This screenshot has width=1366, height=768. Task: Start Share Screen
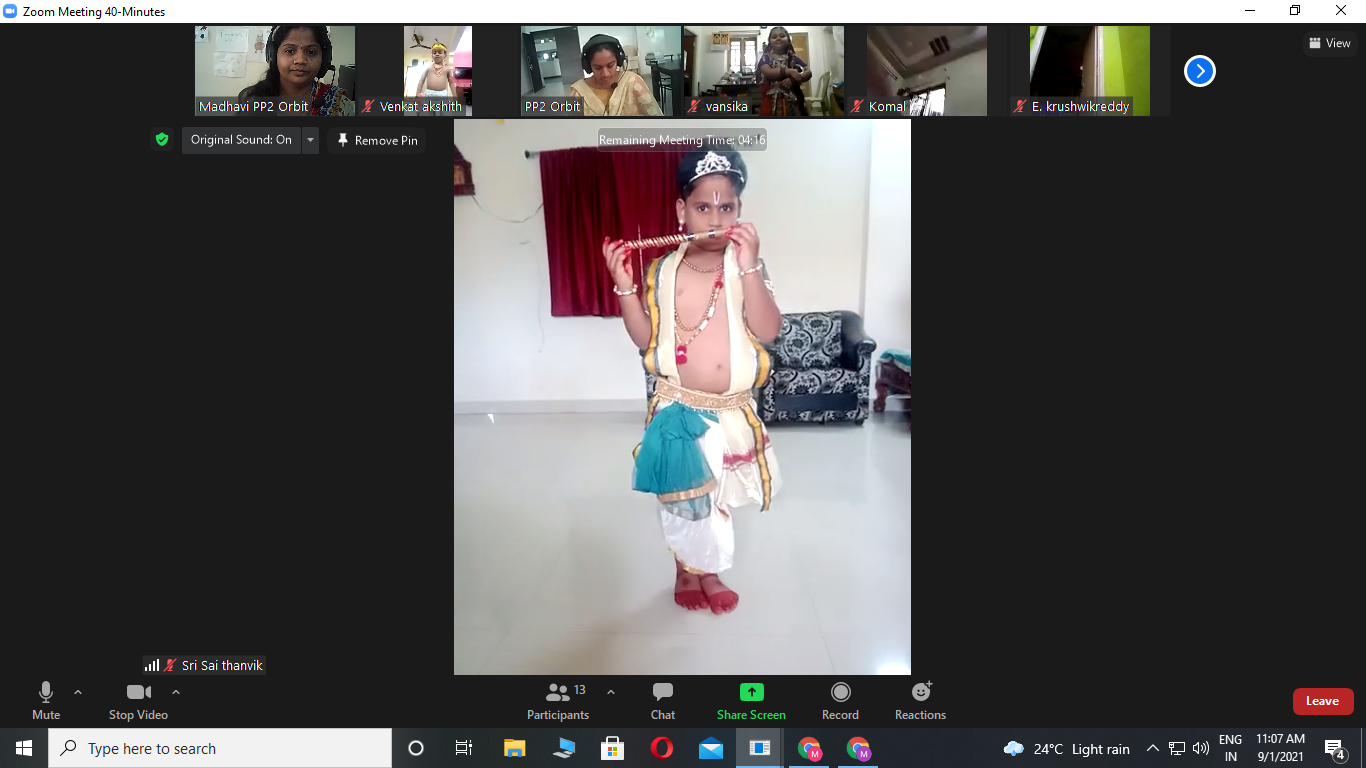pyautogui.click(x=751, y=702)
